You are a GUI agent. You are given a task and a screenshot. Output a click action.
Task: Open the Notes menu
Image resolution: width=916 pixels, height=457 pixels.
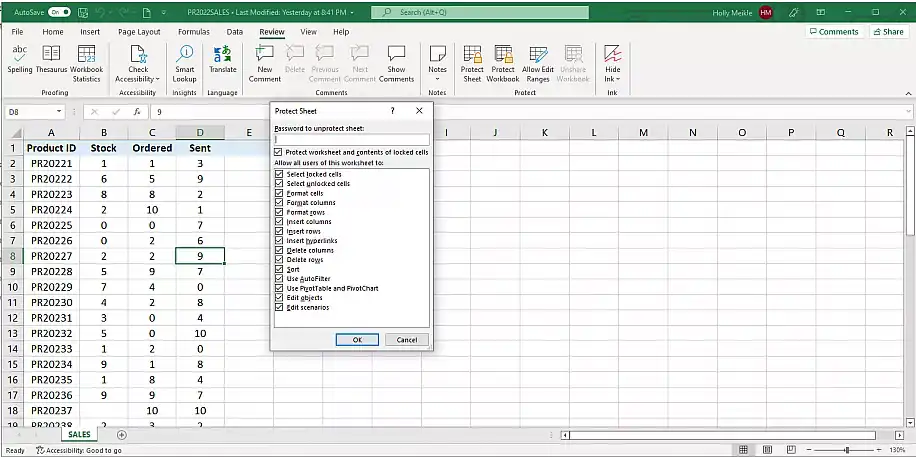pos(437,64)
